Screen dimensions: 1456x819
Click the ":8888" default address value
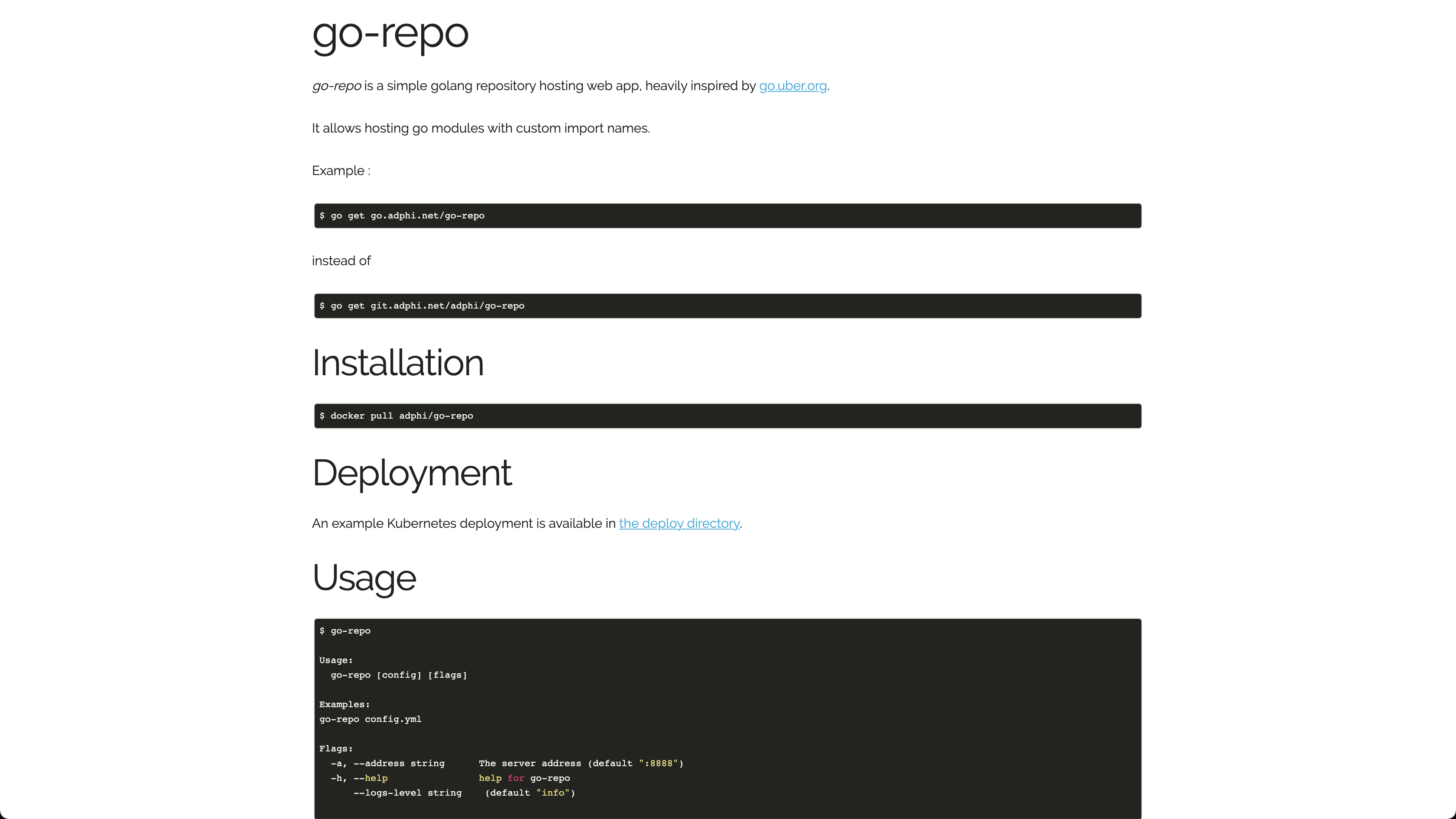tap(658, 764)
